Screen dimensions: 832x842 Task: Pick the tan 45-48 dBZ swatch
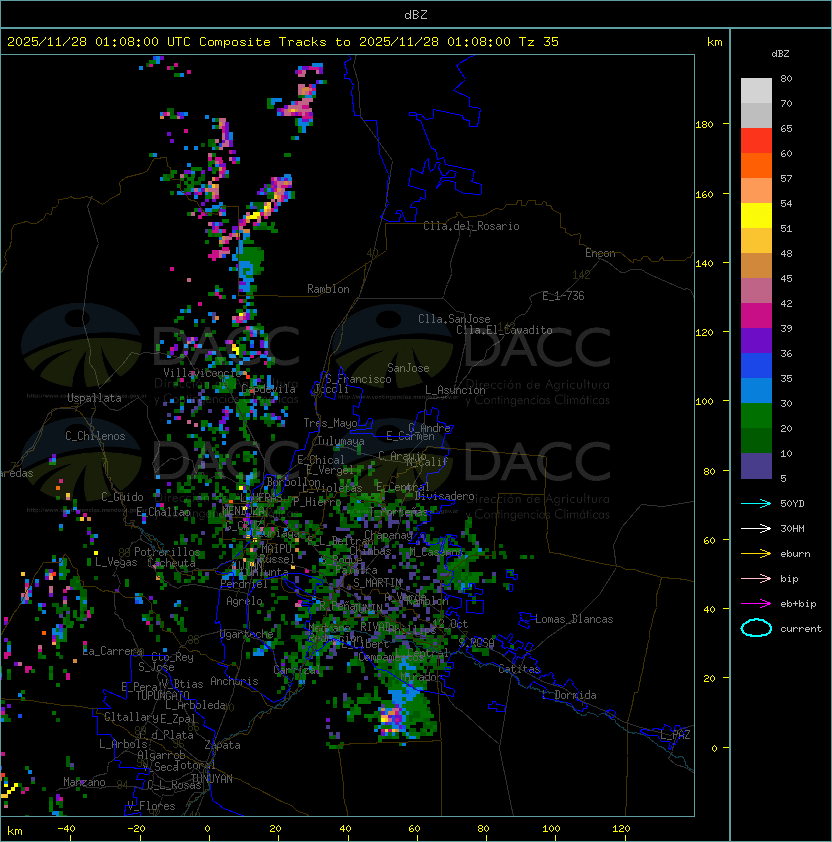tap(756, 266)
